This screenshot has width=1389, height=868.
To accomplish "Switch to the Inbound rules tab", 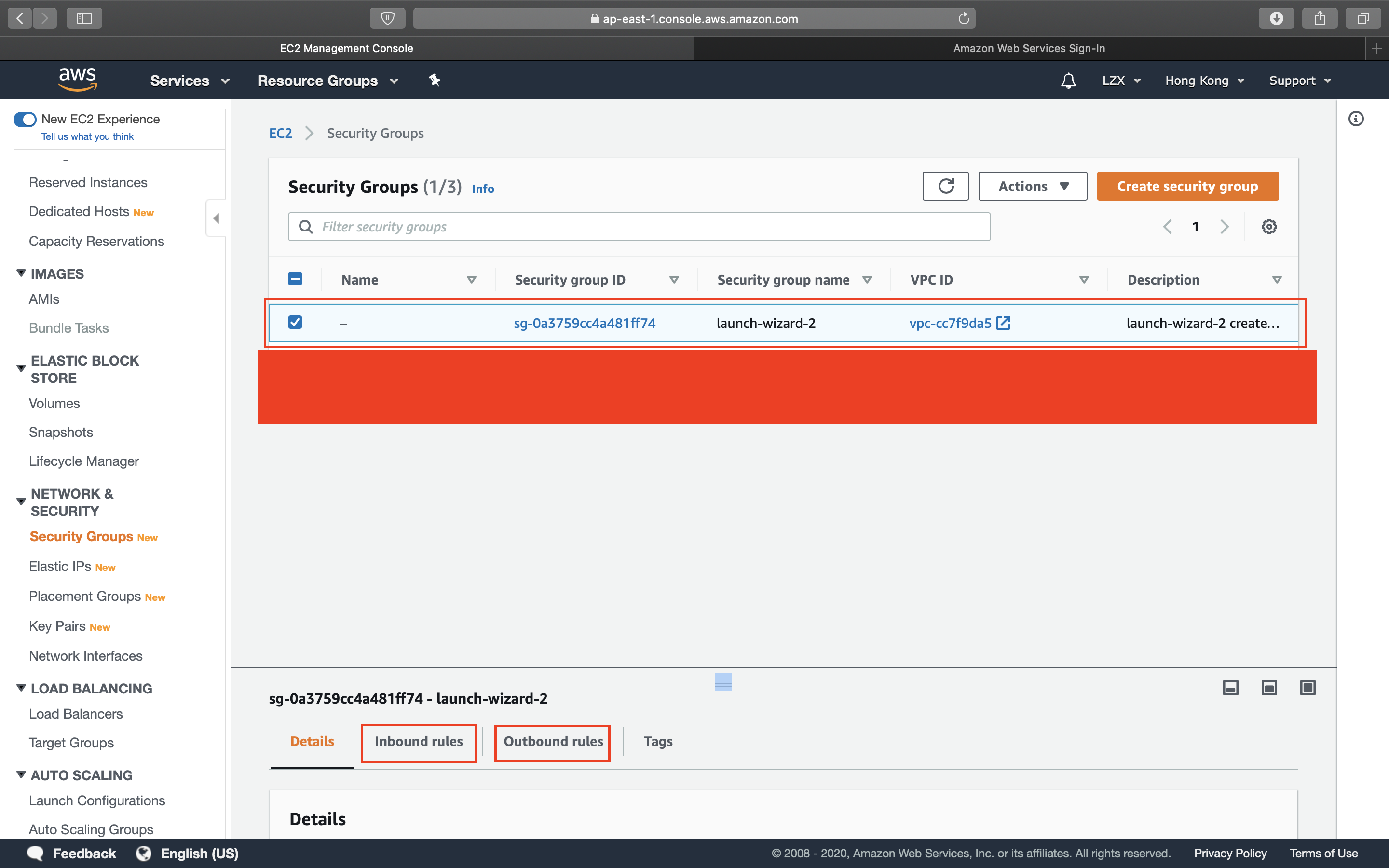I will click(x=419, y=741).
